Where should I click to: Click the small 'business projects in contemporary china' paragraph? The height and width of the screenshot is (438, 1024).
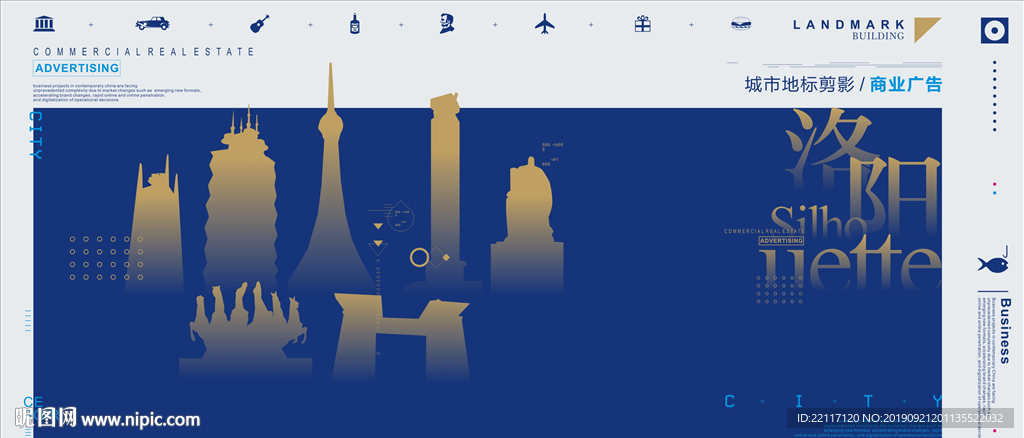pyautogui.click(x=118, y=93)
